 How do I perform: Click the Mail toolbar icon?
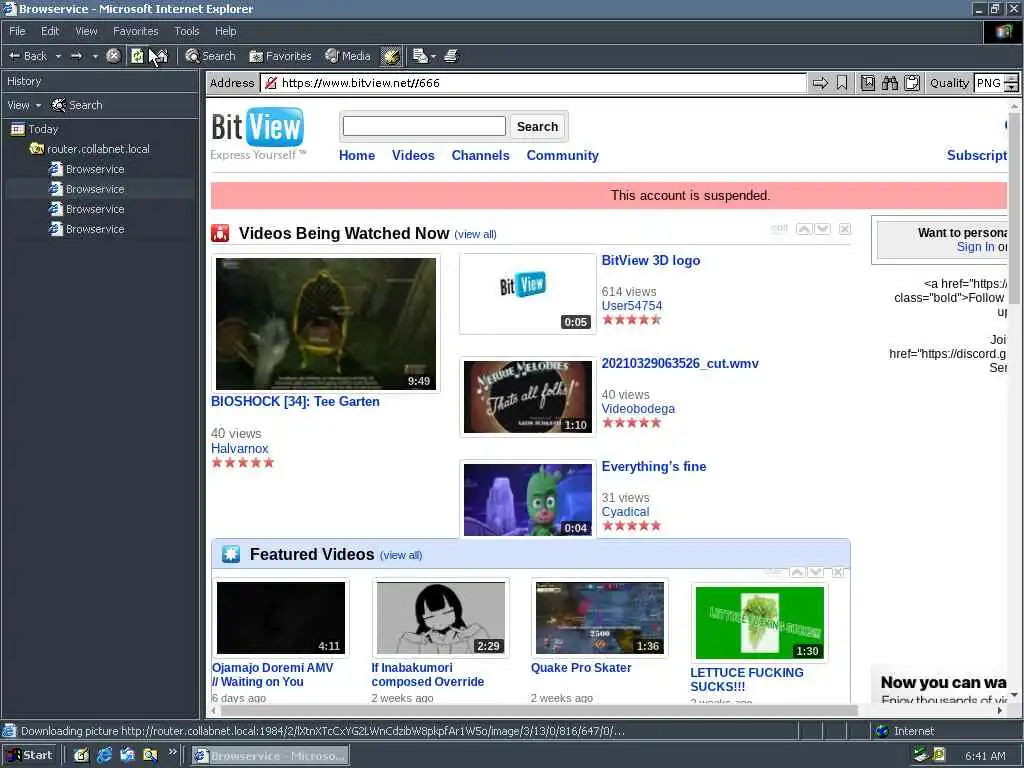pyautogui.click(x=420, y=56)
